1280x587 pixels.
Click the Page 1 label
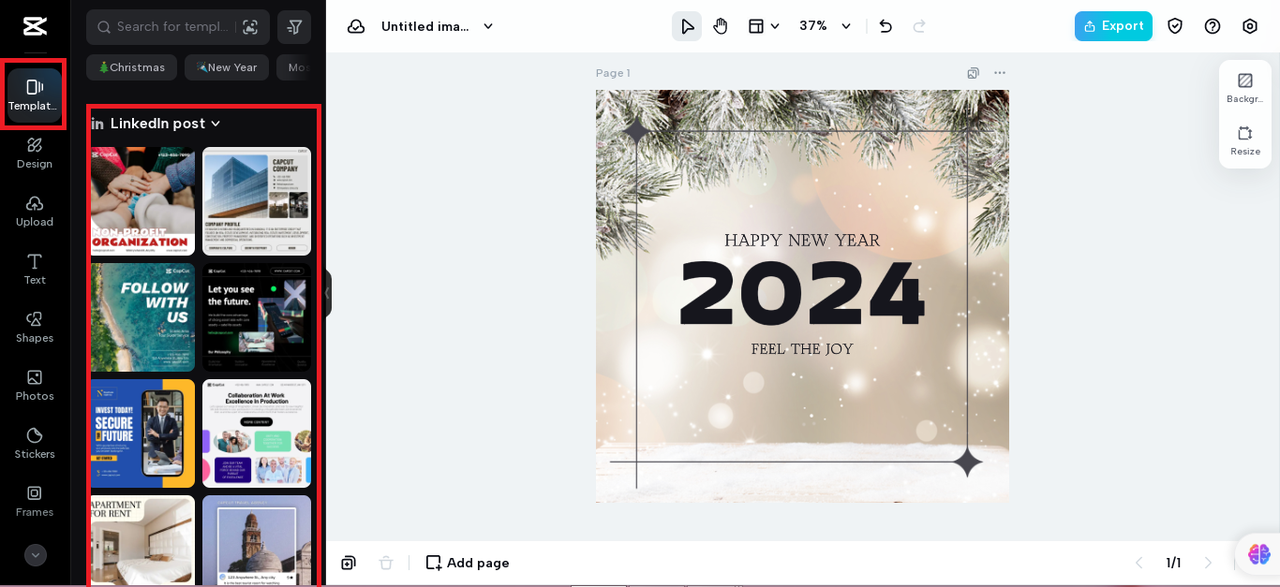tap(613, 73)
